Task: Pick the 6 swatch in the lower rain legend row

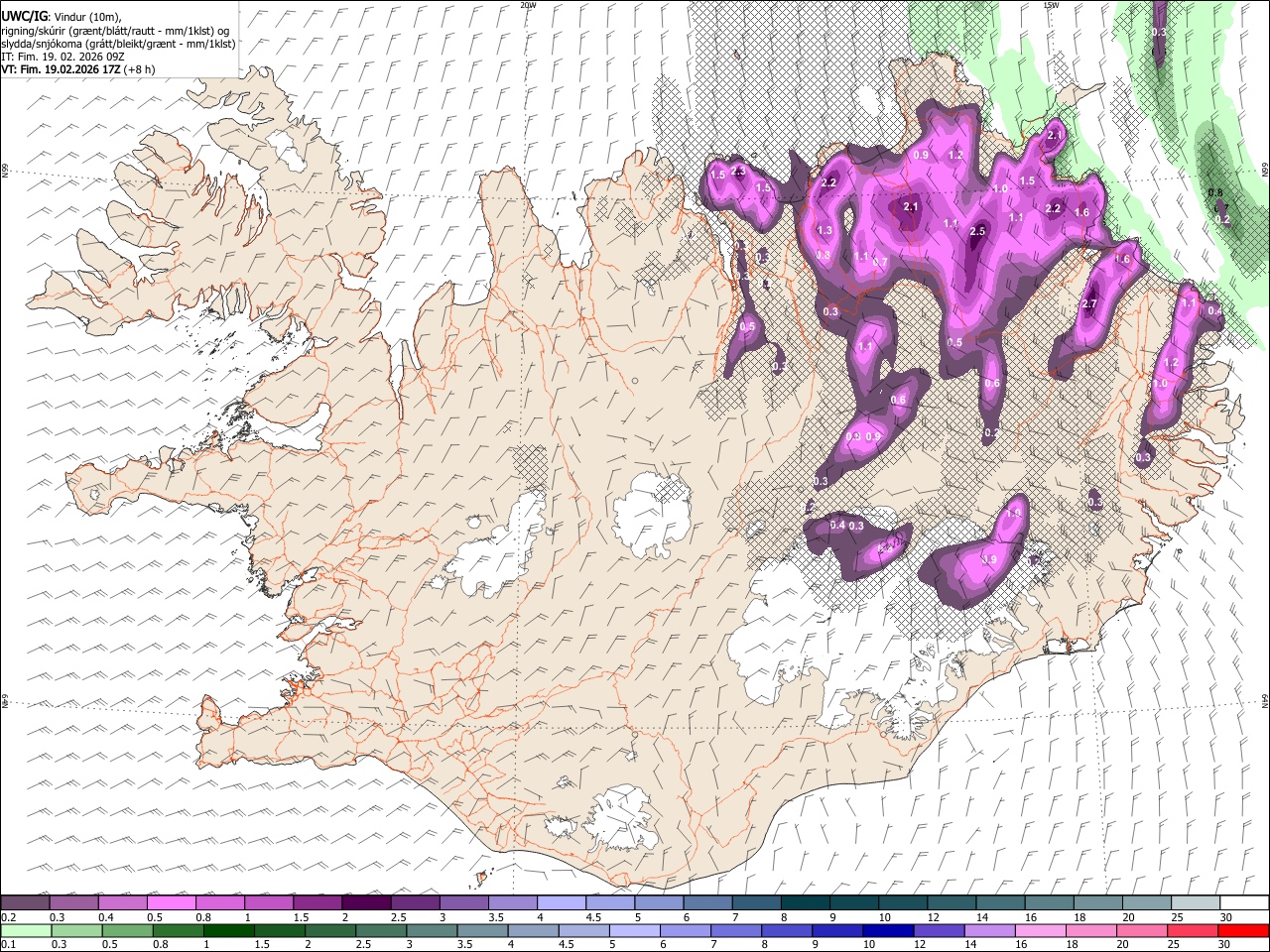Action: 686,930
